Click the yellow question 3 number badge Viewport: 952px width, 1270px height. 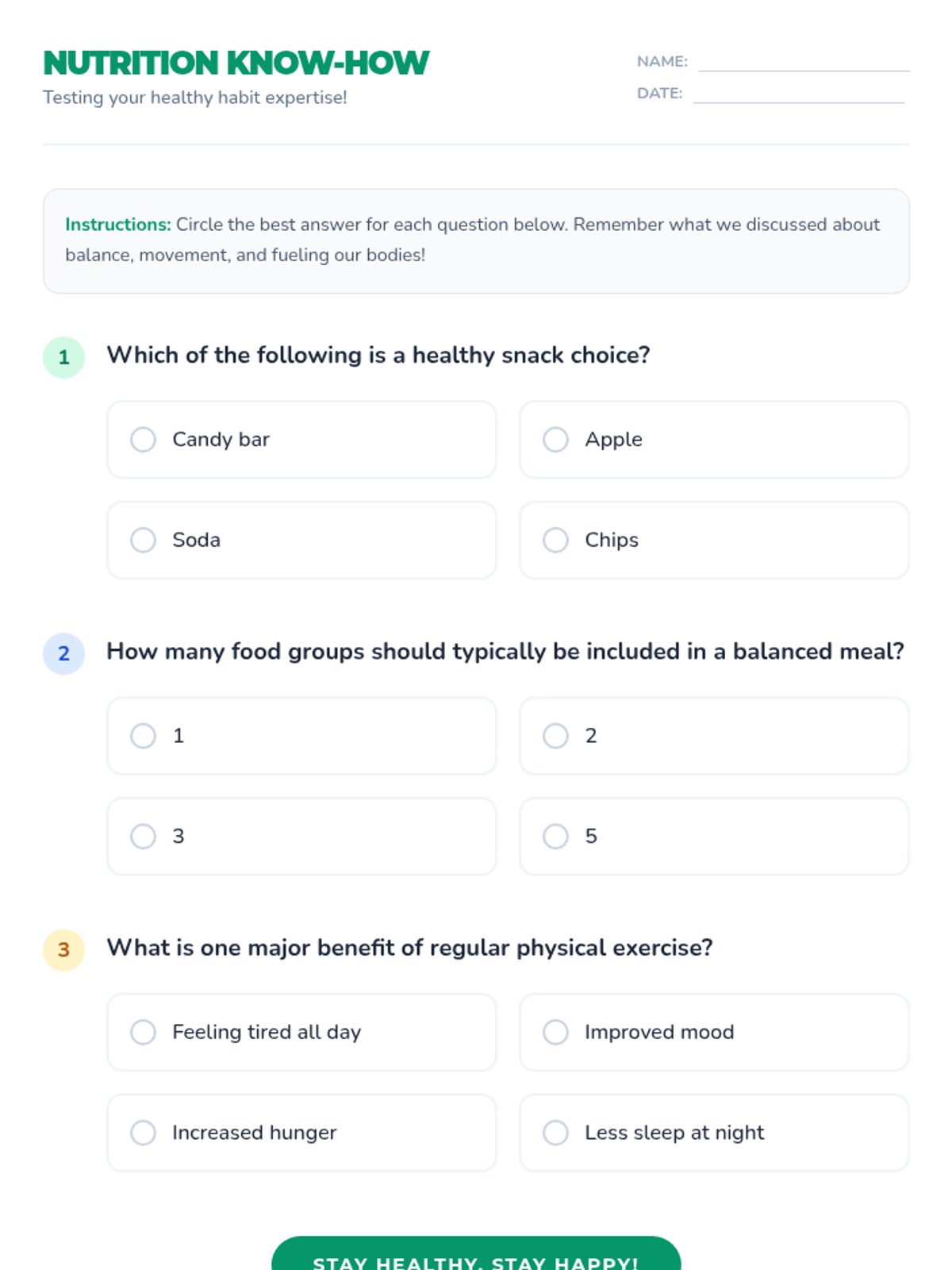click(63, 949)
